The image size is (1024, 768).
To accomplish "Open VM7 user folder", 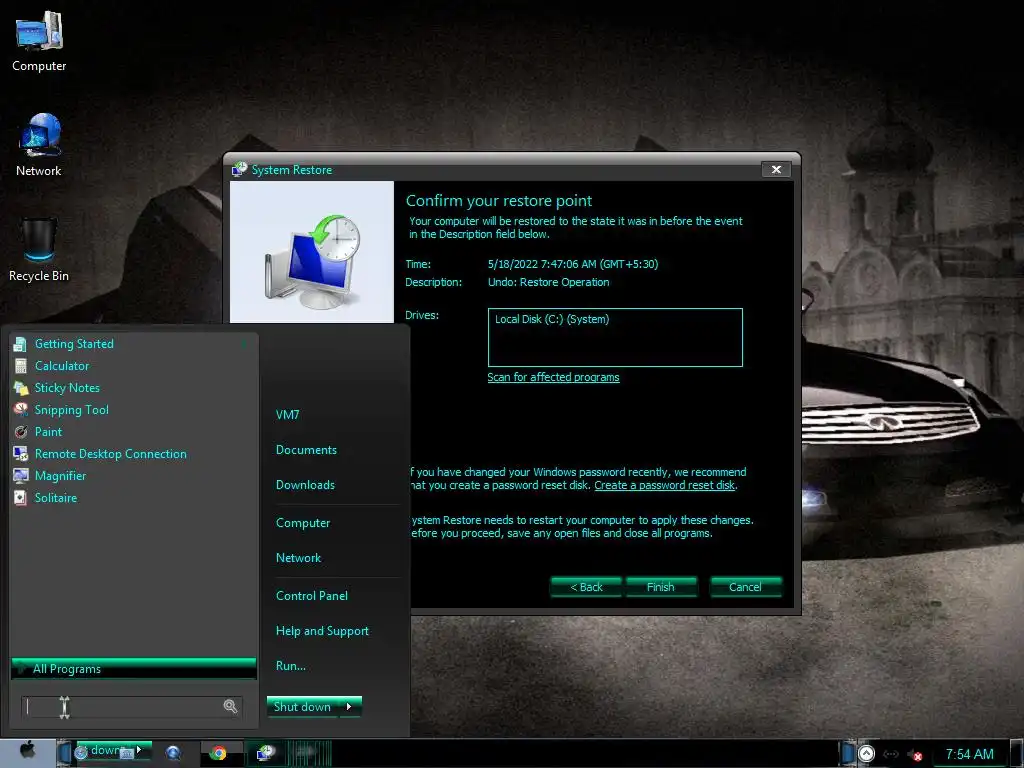I will (x=287, y=415).
